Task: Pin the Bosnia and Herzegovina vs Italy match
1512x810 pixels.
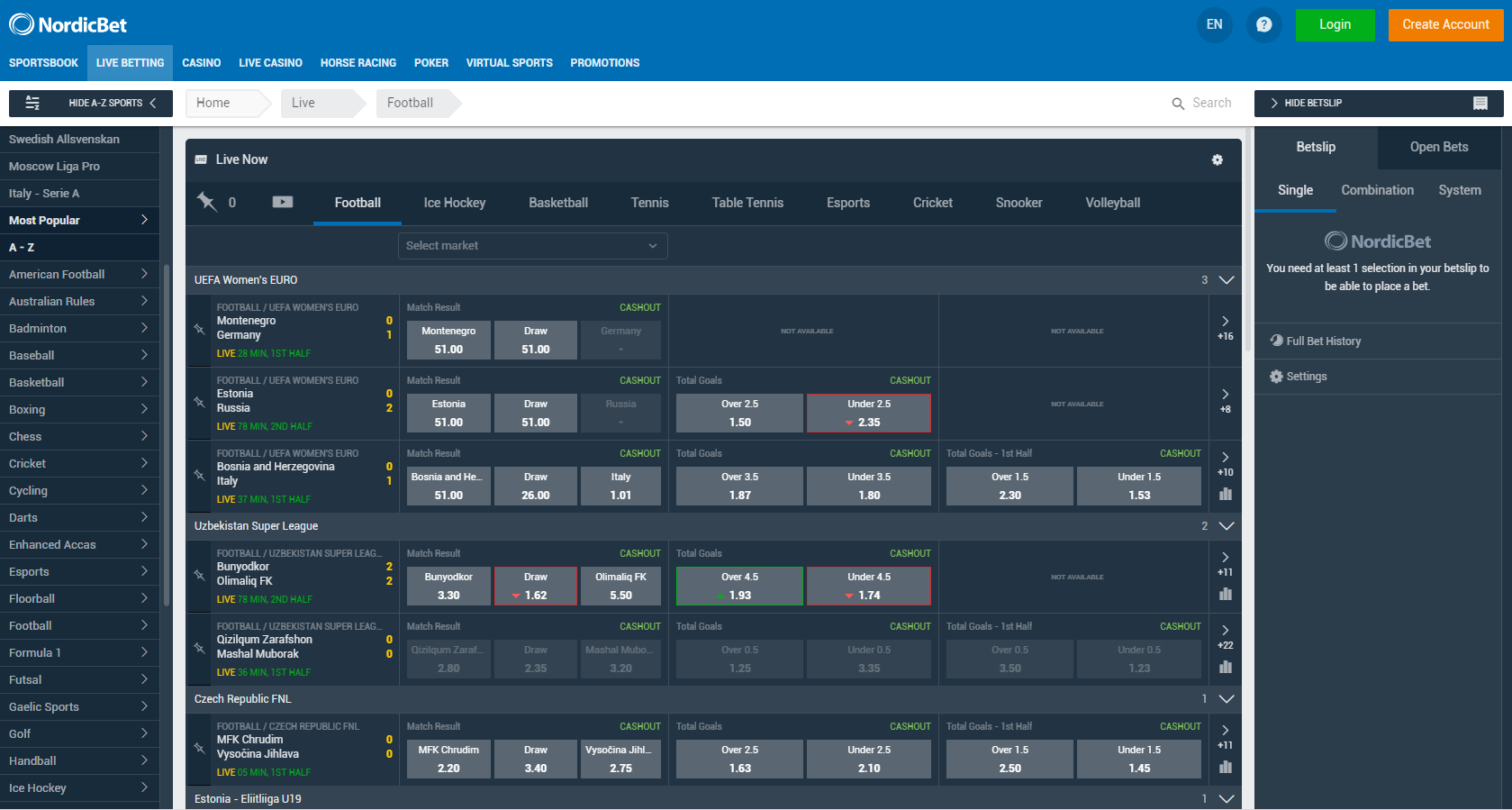Action: click(200, 475)
